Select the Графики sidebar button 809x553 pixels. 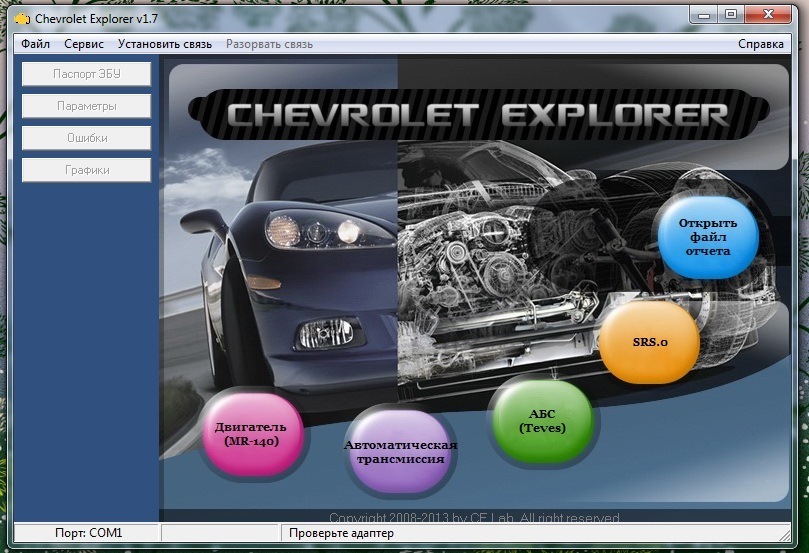(x=86, y=170)
